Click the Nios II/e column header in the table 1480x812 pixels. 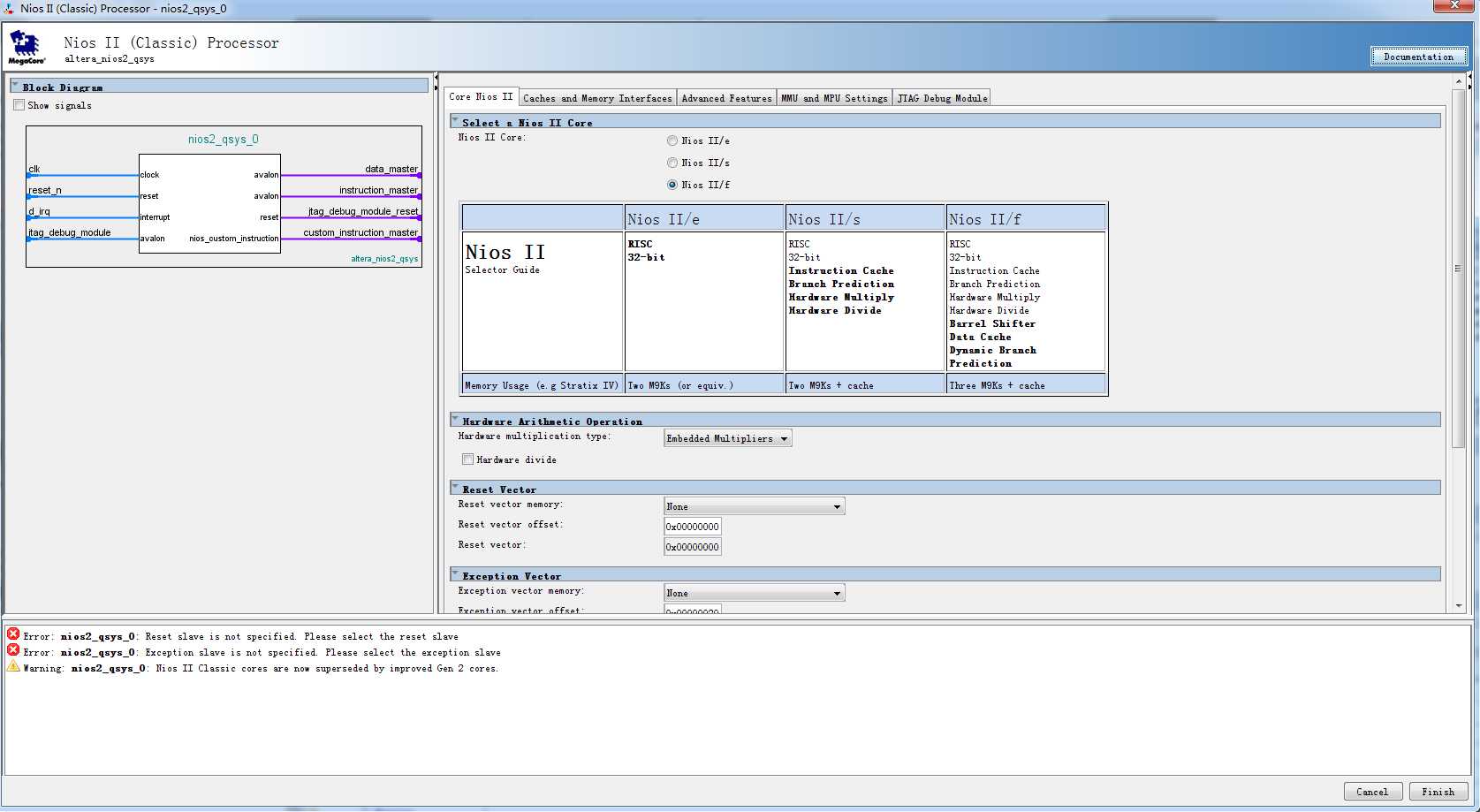pos(704,218)
